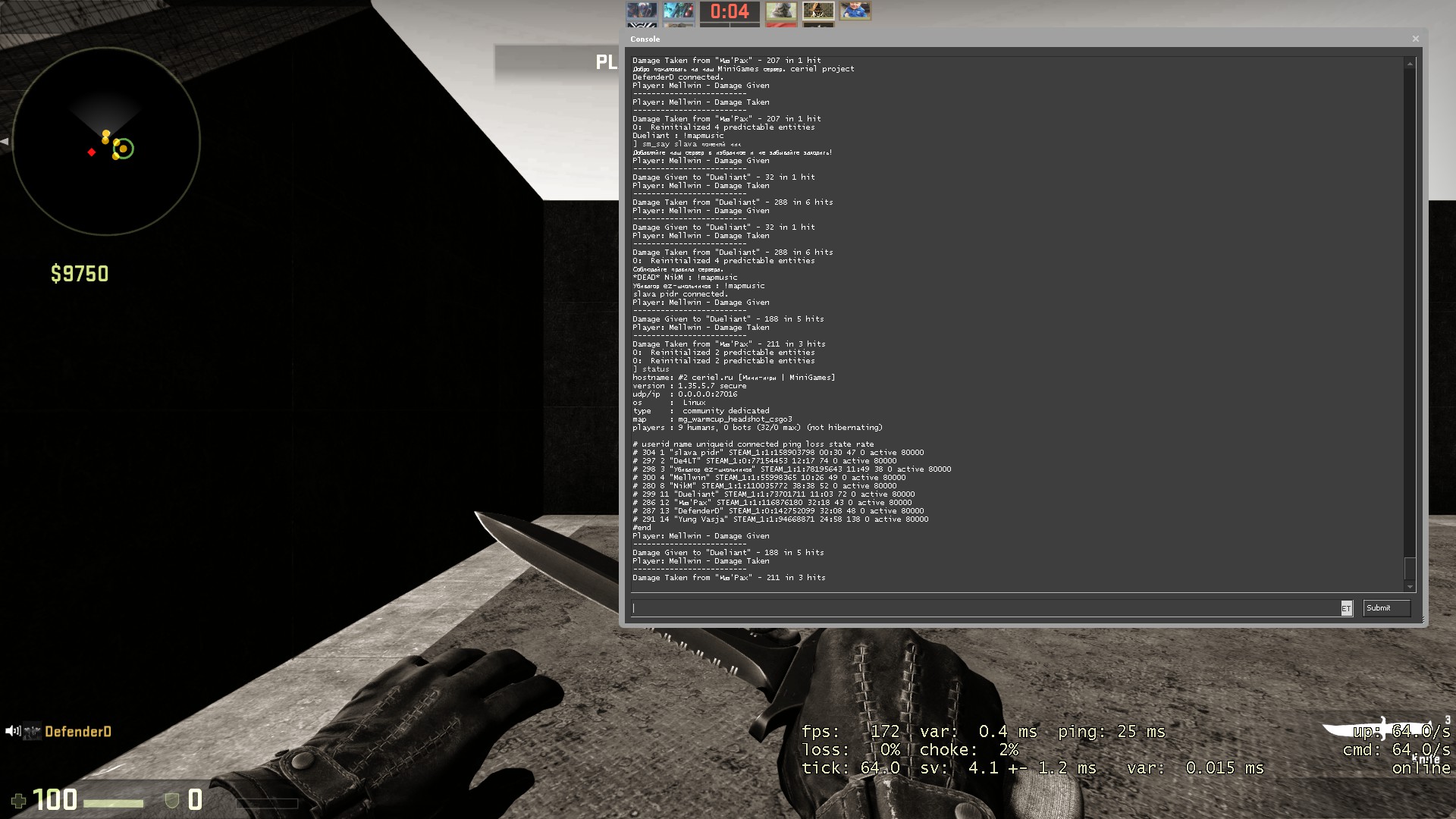This screenshot has height=819, width=1456.
Task: Click the child in blue player avatar
Action: [x=855, y=11]
